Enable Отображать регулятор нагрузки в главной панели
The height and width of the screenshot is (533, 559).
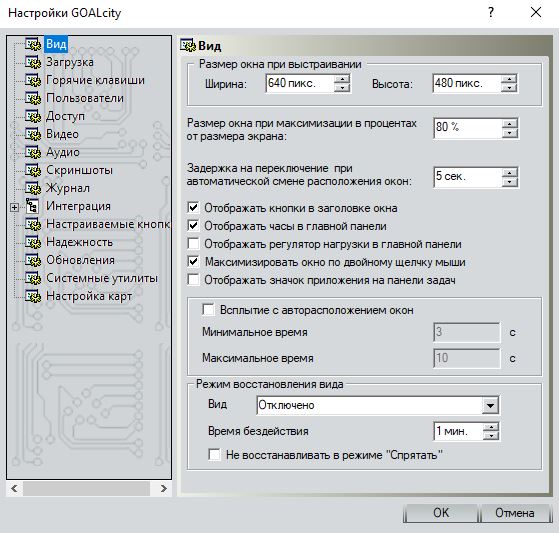click(193, 244)
